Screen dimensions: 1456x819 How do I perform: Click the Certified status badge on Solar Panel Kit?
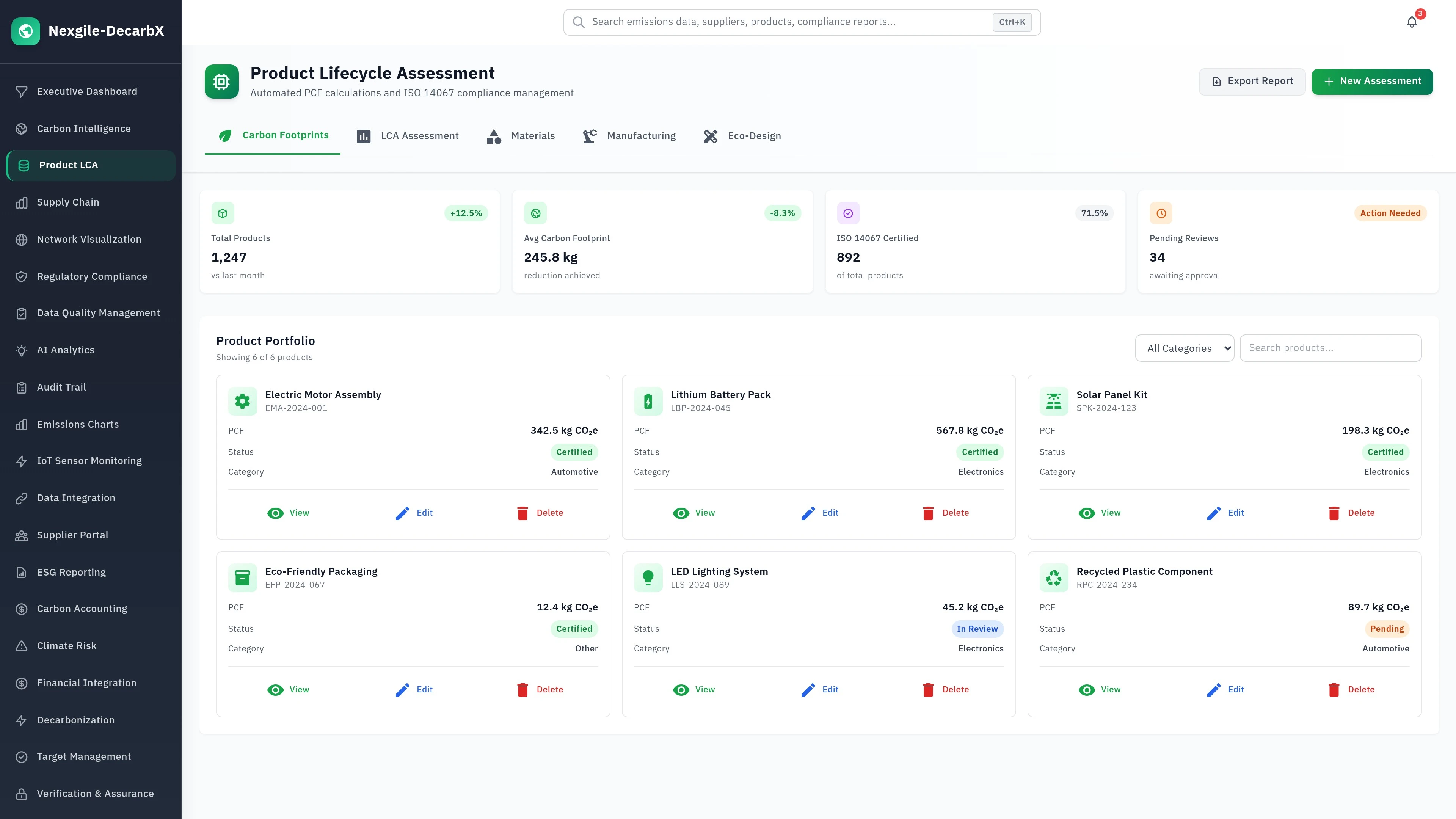click(1385, 452)
